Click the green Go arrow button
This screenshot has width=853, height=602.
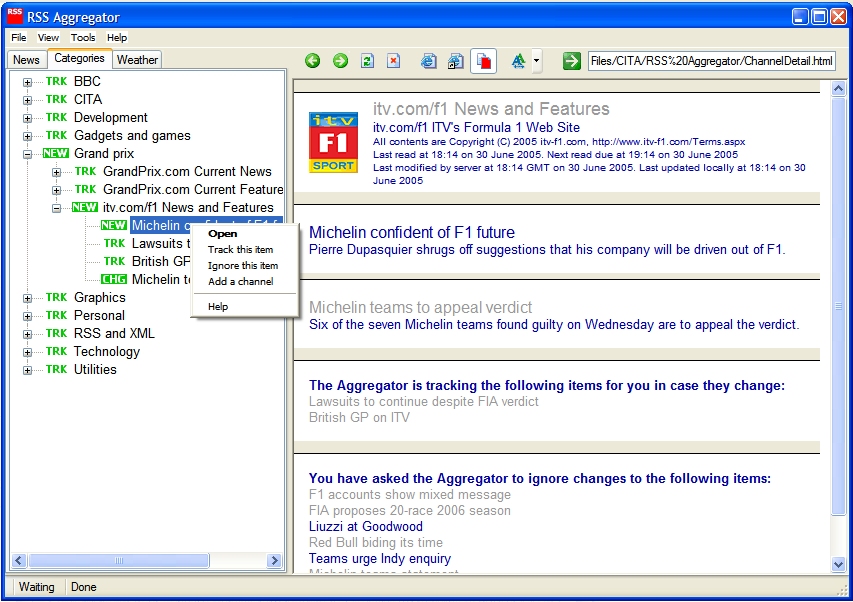tap(571, 60)
